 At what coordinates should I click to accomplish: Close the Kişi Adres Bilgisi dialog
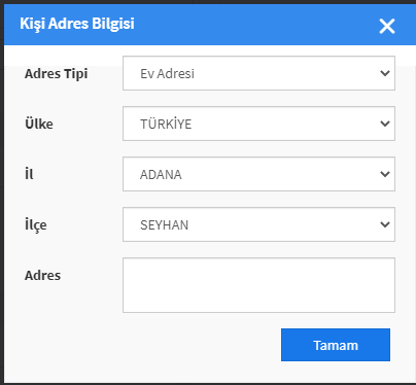pos(387,26)
